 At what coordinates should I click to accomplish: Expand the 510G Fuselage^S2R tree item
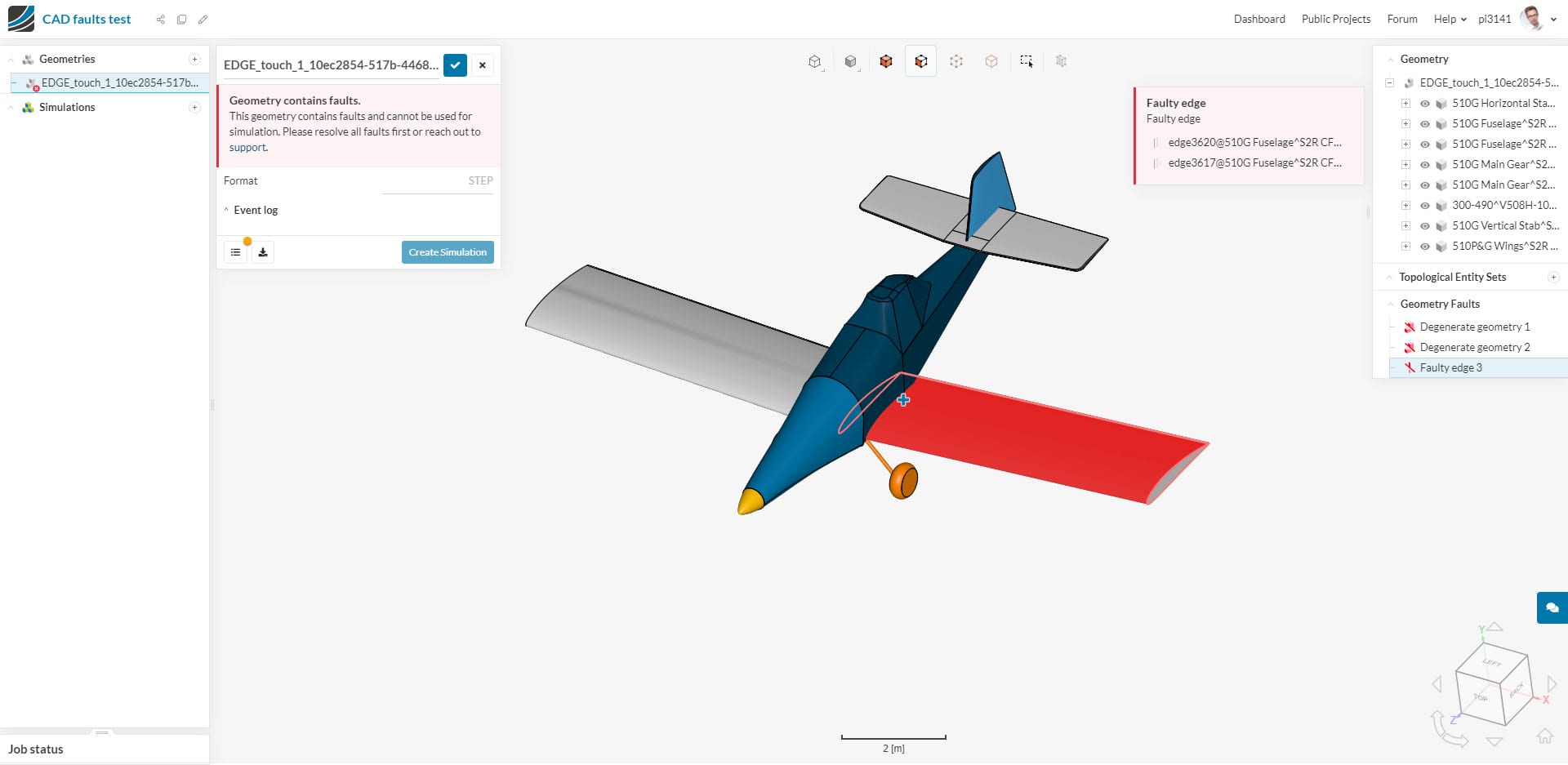click(x=1405, y=123)
